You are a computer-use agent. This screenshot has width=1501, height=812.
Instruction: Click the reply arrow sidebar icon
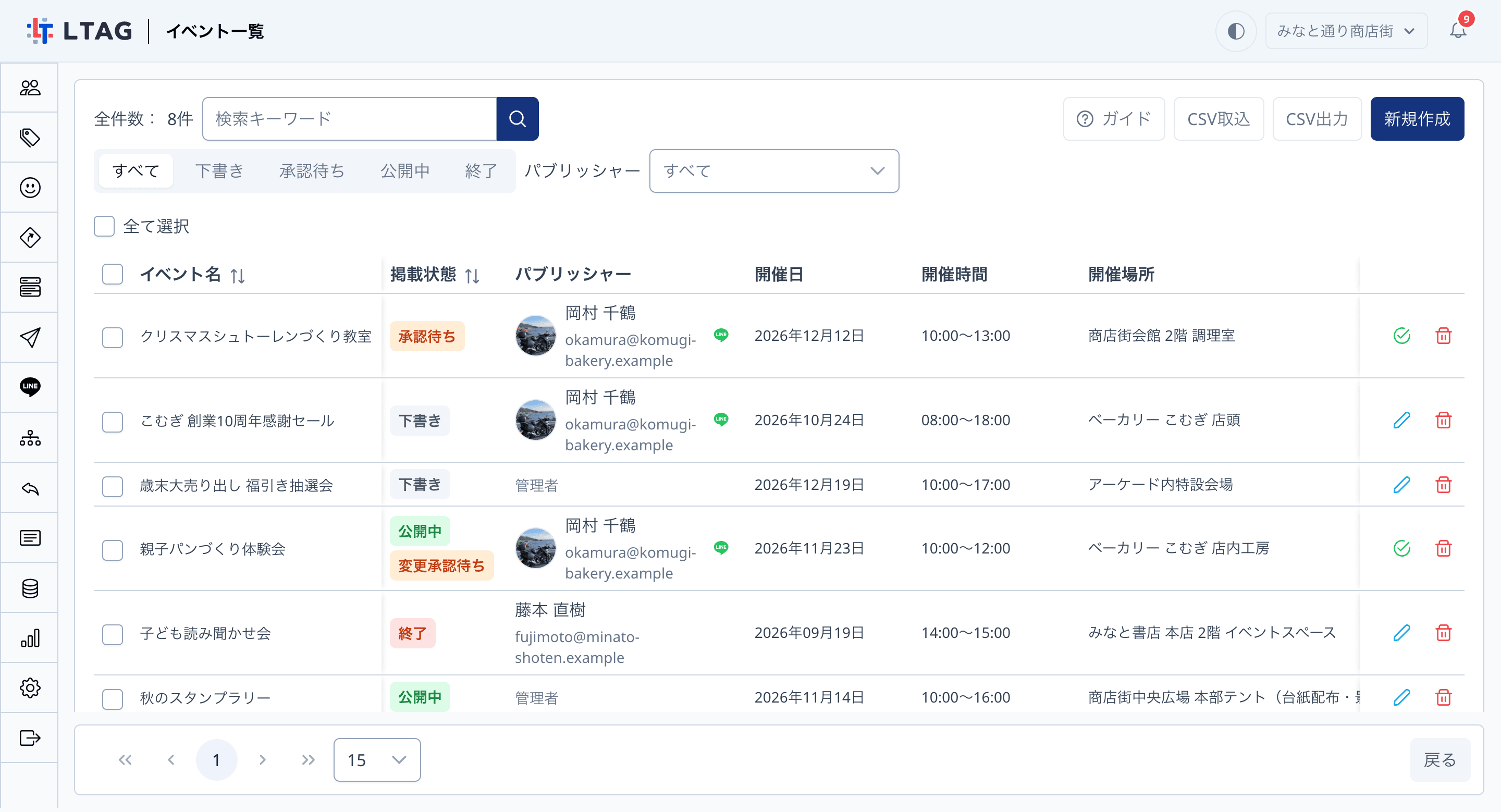30,488
